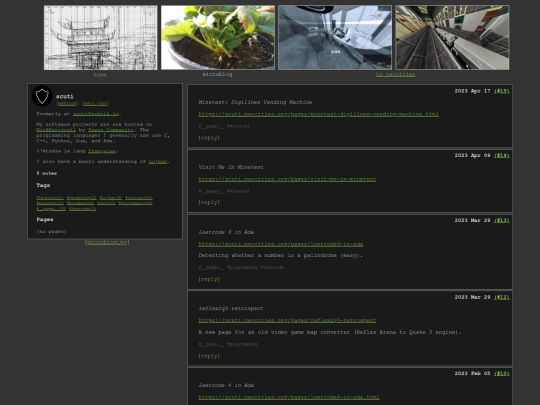This screenshot has width=540, height=405.
Task: Open the former tekk.in address link
Action: pyautogui.click(x=96, y=114)
